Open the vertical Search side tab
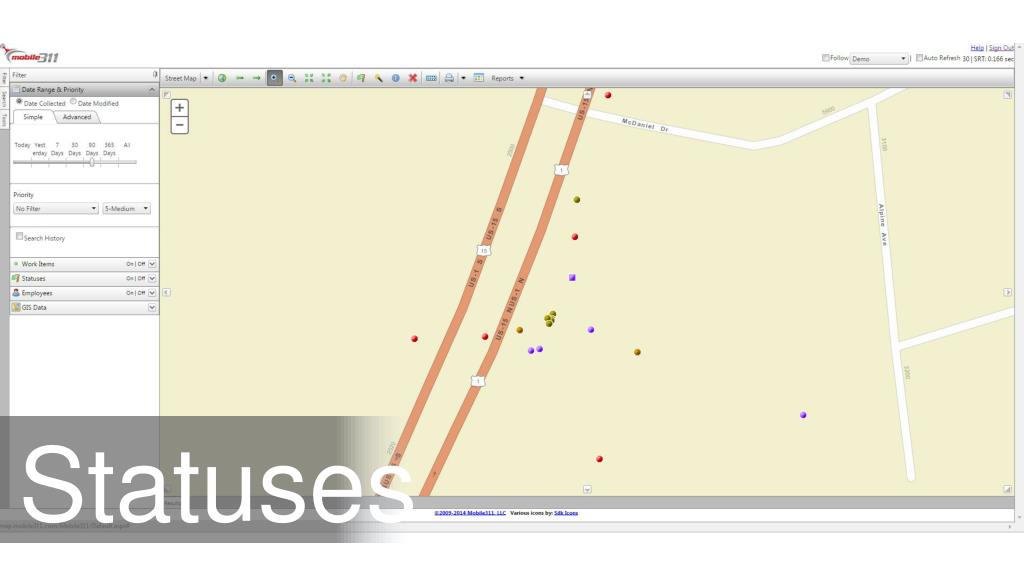 4,99
